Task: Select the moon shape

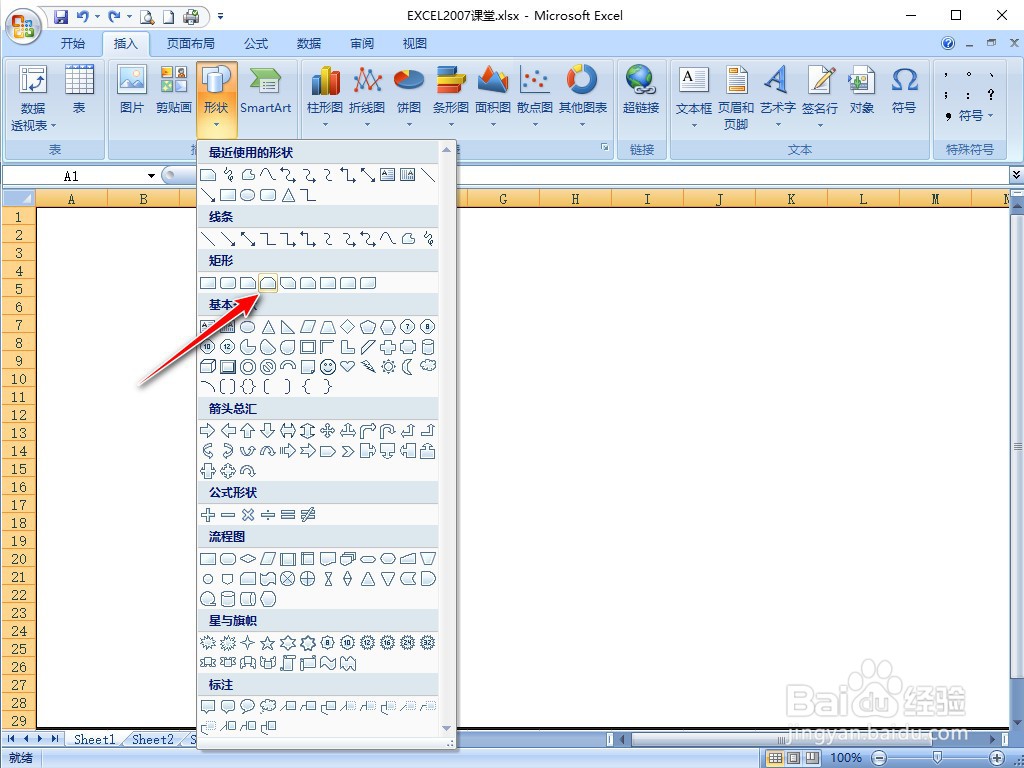Action: (x=408, y=366)
